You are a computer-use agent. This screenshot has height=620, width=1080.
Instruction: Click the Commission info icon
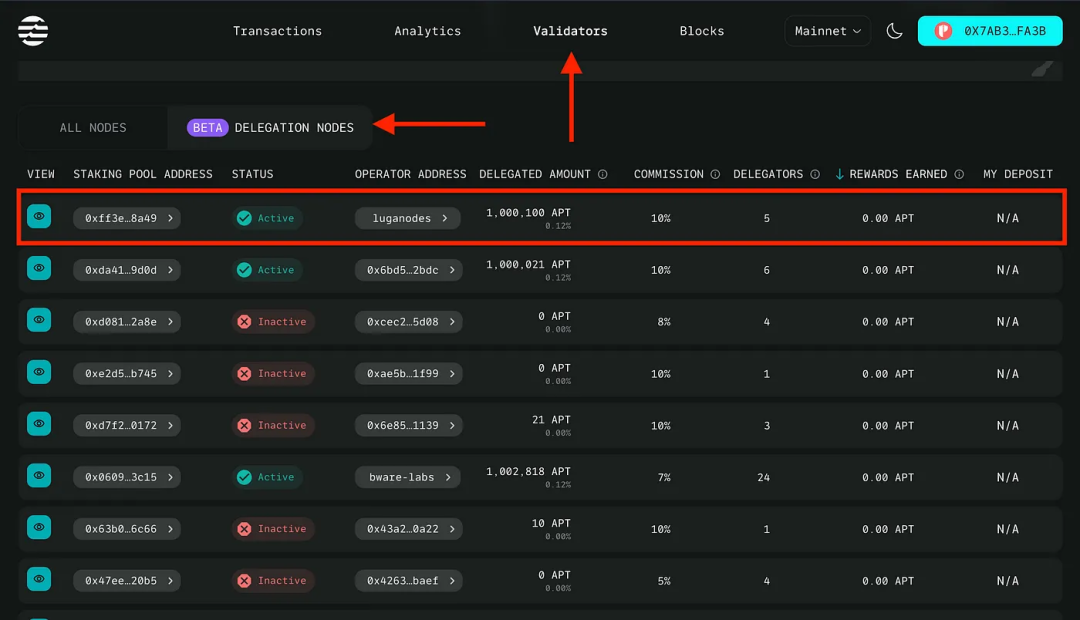tap(715, 174)
